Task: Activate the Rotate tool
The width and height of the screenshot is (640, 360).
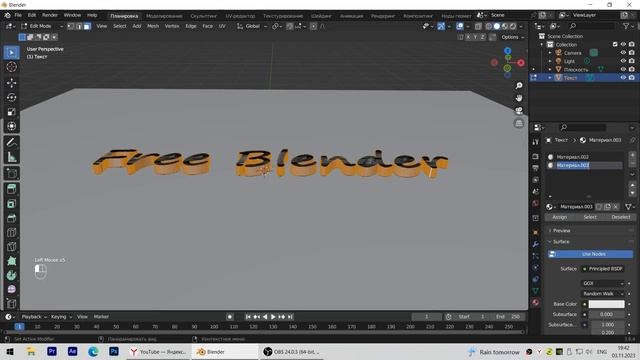Action: pyautogui.click(x=11, y=98)
